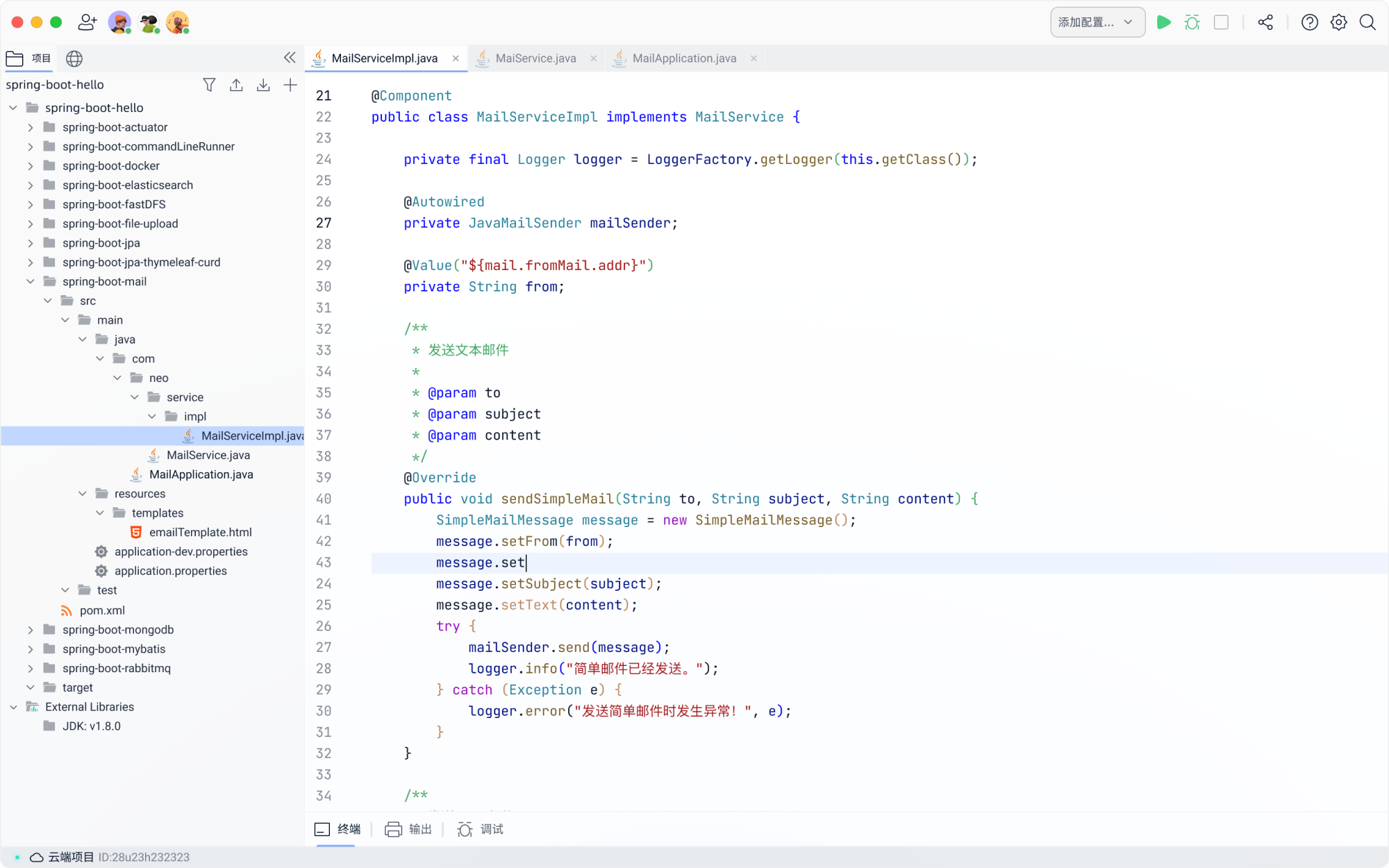The width and height of the screenshot is (1389, 868).
Task: Collapse the src folder
Action: point(48,301)
